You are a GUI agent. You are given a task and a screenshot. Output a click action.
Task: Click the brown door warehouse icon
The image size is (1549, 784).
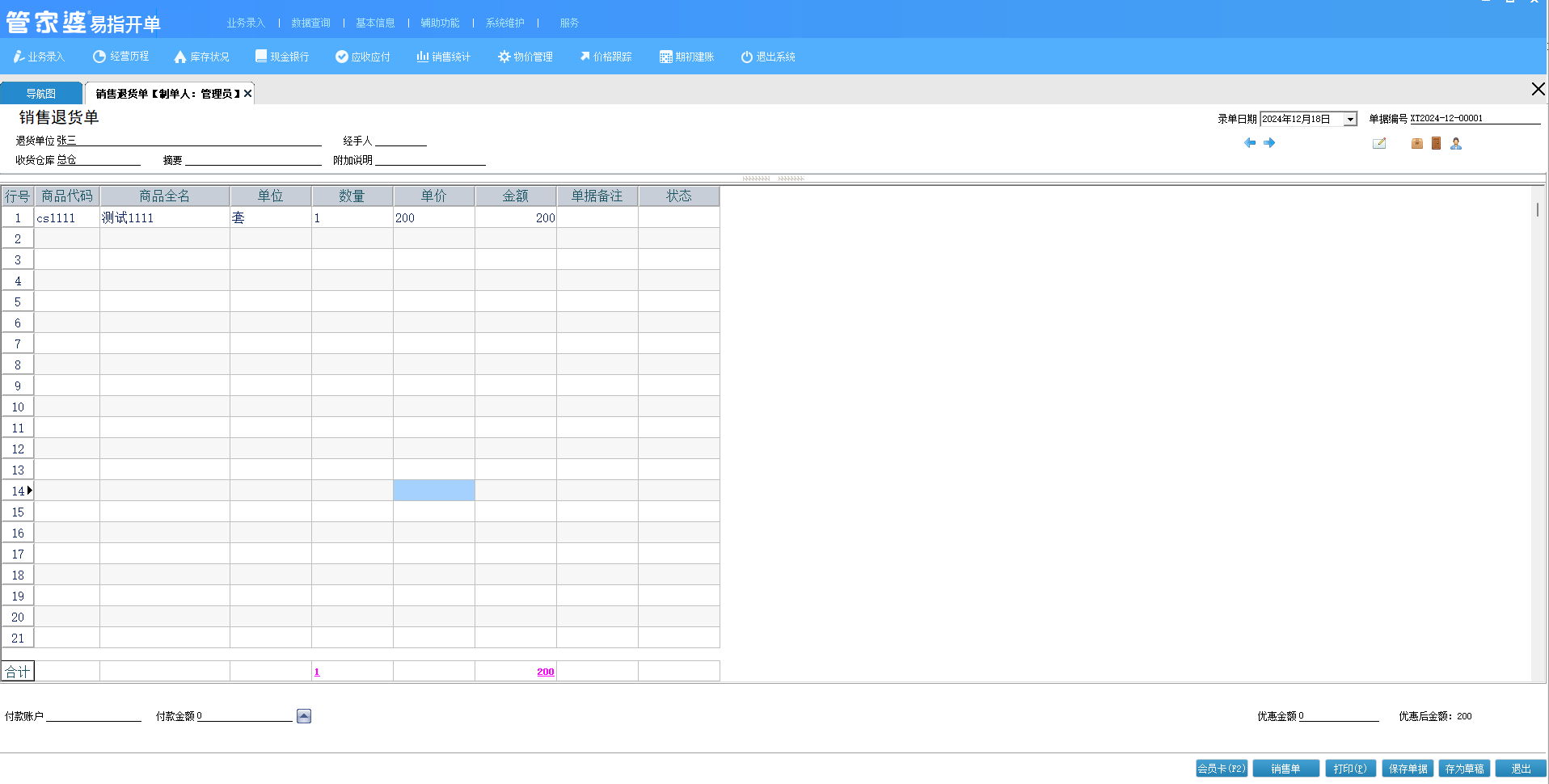(1437, 143)
